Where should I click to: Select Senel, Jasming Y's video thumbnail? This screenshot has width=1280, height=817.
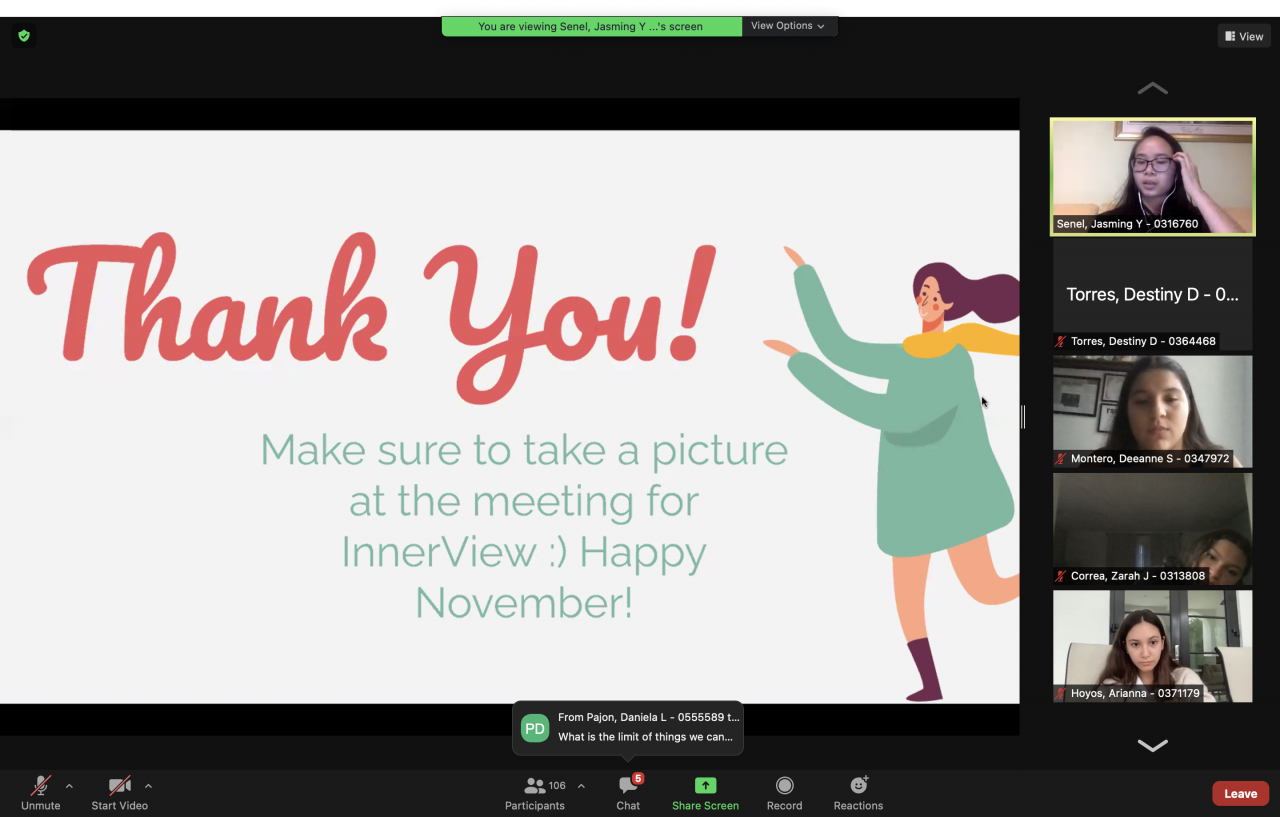[x=1152, y=177]
